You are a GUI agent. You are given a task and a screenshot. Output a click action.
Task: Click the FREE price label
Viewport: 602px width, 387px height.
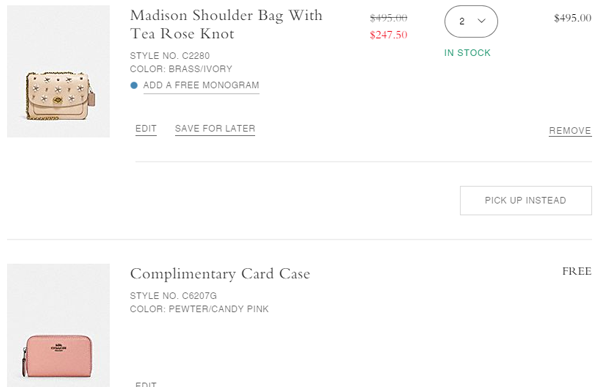point(577,271)
